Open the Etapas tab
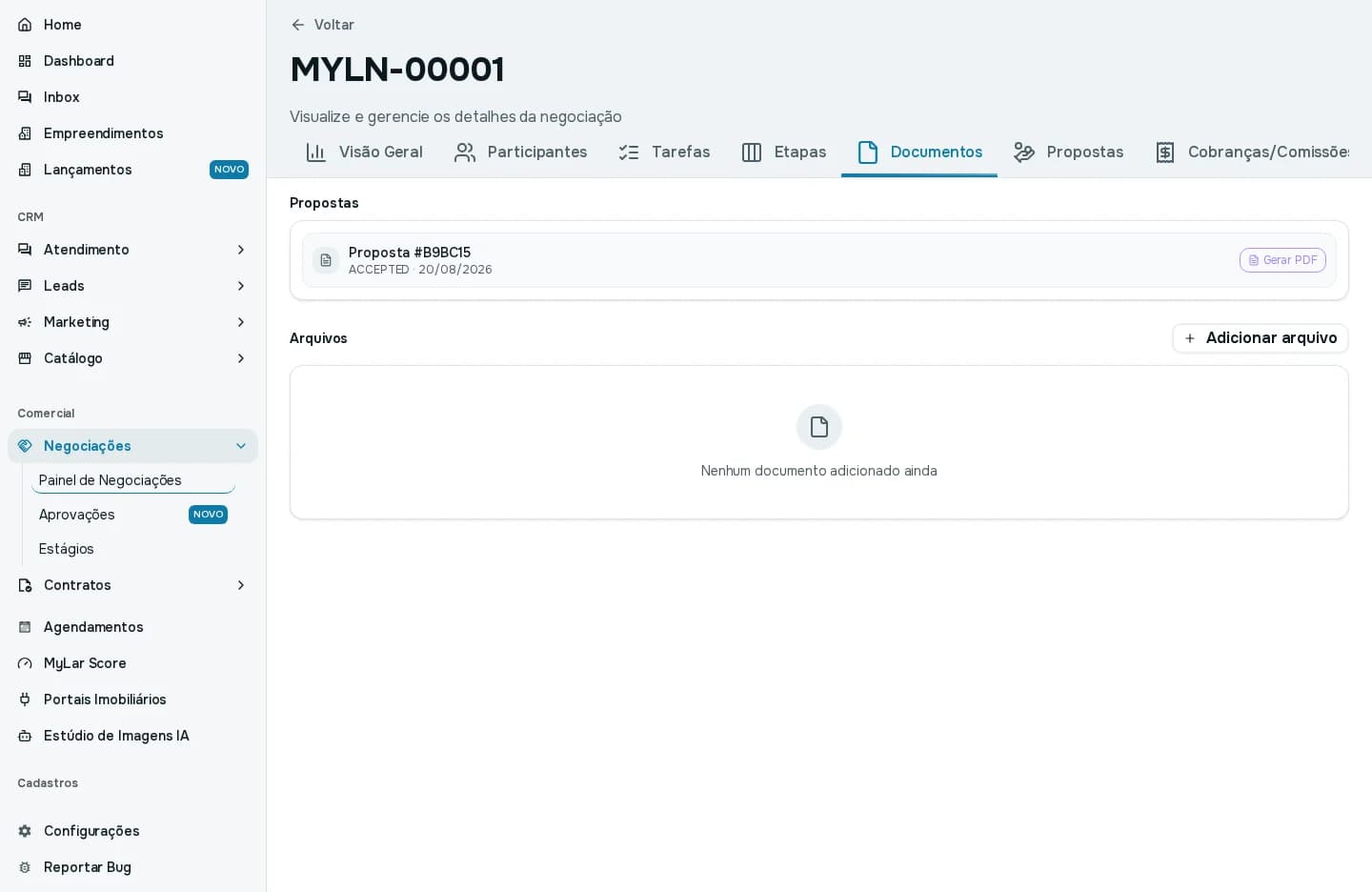The width and height of the screenshot is (1372, 892). click(783, 152)
